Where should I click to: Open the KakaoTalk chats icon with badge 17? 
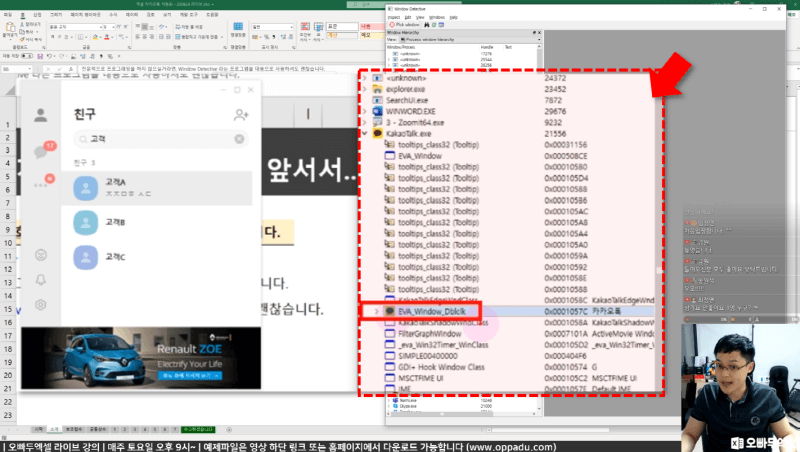pos(42,151)
